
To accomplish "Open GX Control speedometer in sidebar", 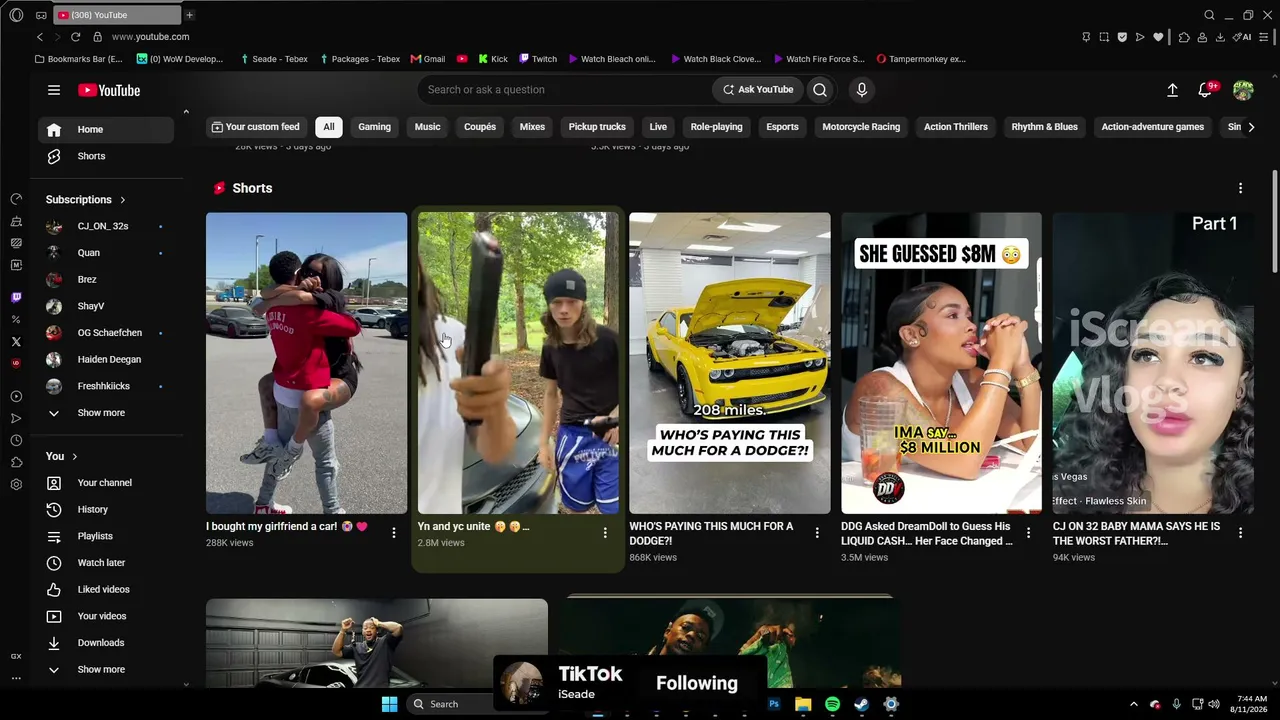I will (16, 199).
